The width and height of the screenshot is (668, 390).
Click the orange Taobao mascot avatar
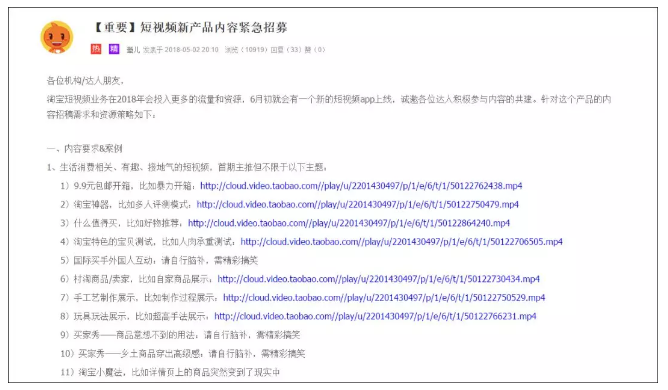click(x=57, y=37)
